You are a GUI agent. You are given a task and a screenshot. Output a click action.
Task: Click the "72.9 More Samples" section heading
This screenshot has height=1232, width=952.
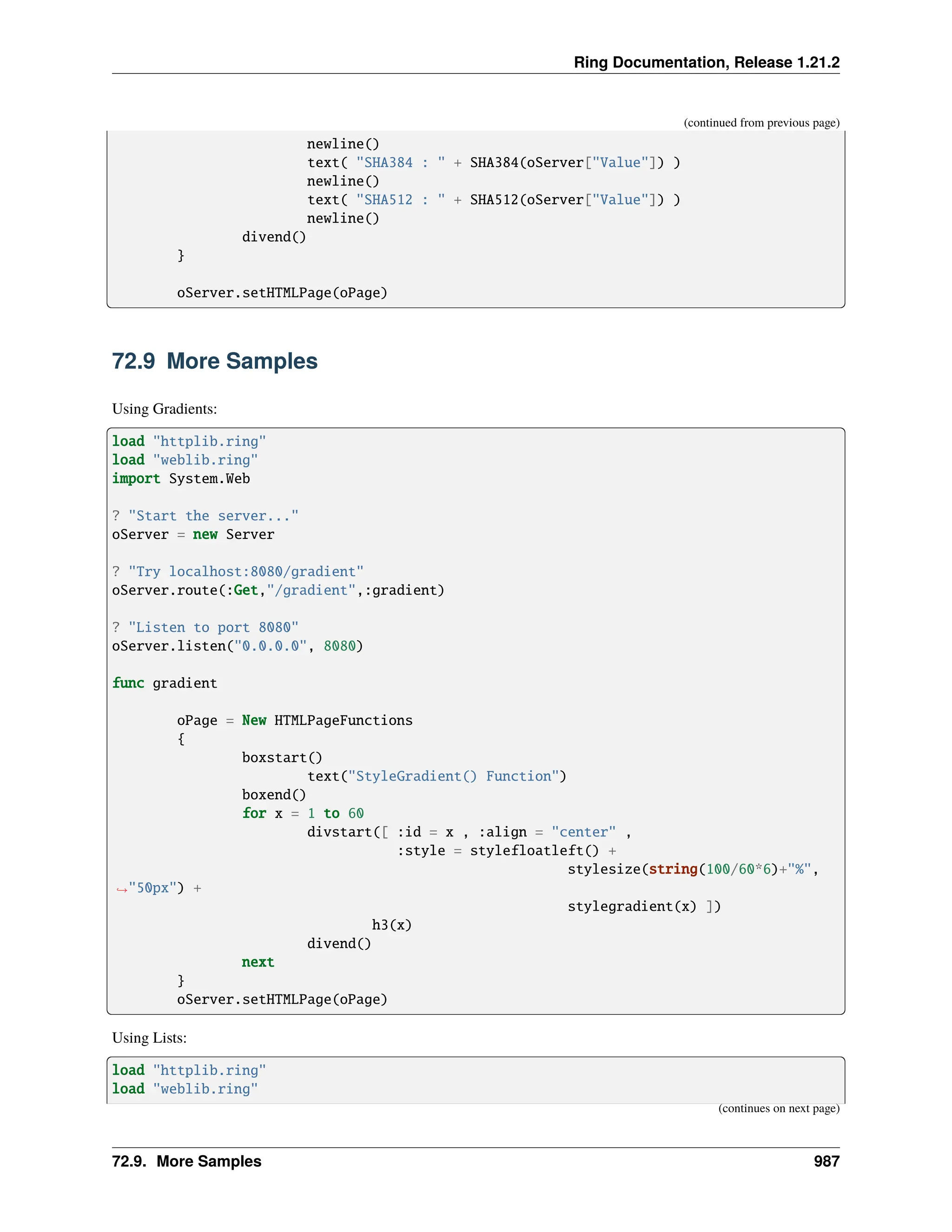pos(214,361)
